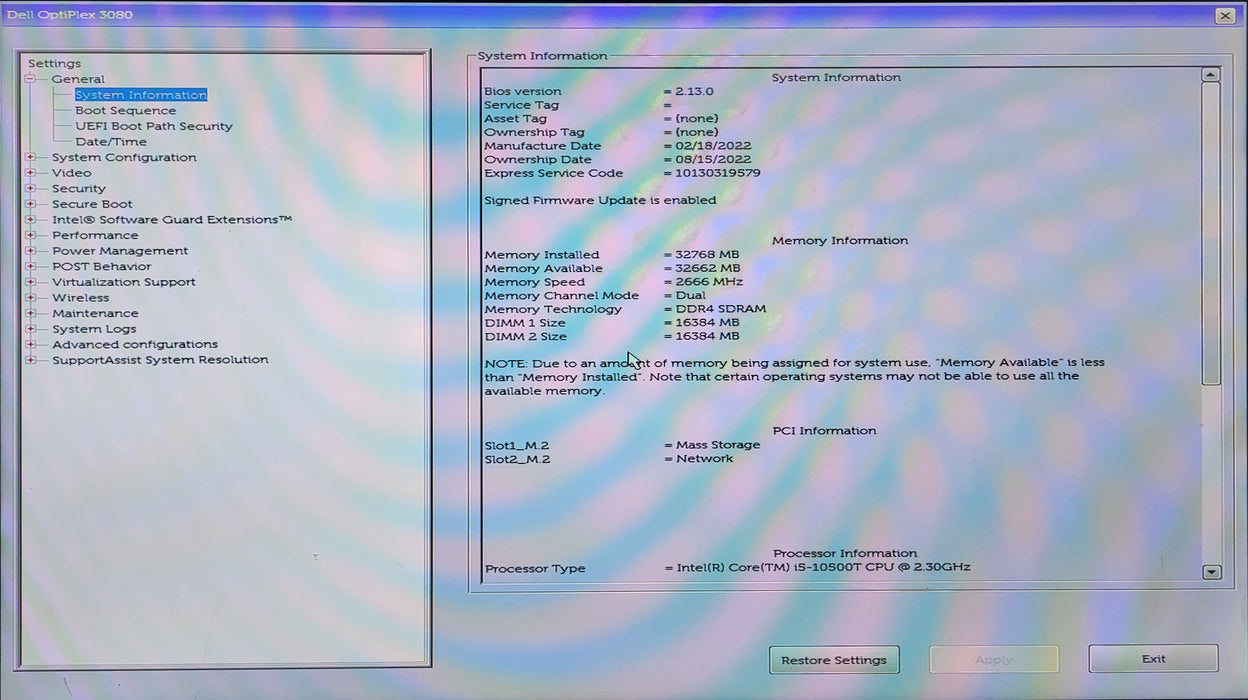The width and height of the screenshot is (1248, 700).
Task: Select Boot Sequence in the tree
Action: tap(125, 110)
